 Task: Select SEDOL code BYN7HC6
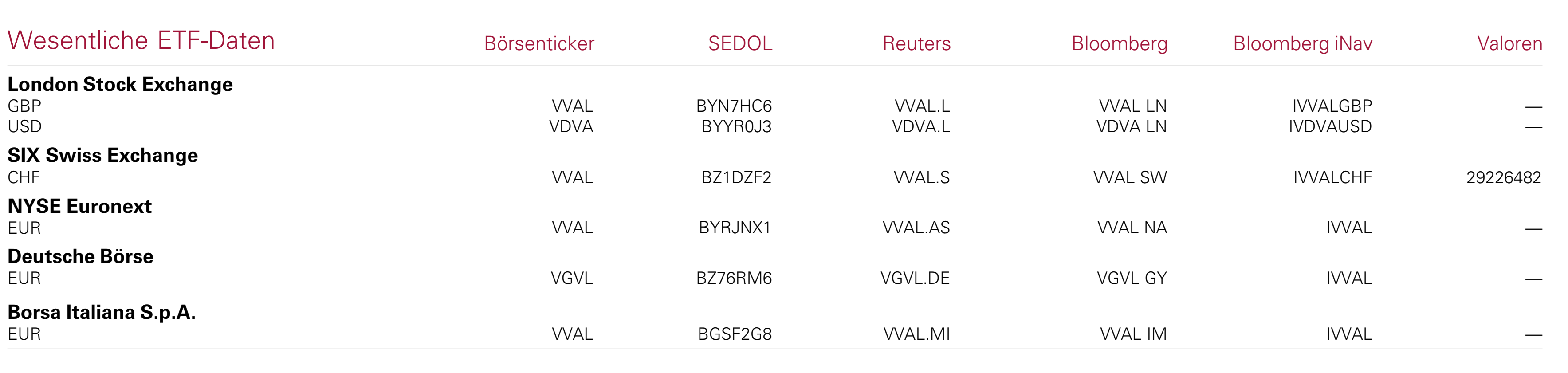tap(734, 106)
